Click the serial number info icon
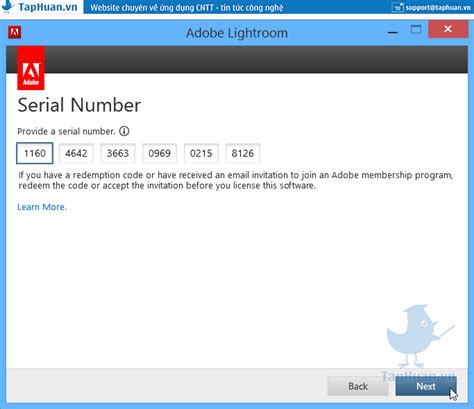 point(124,131)
